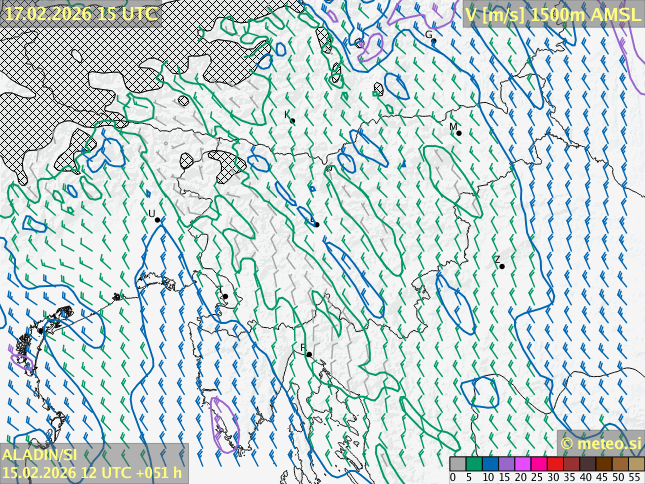Click the bright red 30 m/s legend swatch
The height and width of the screenshot is (484, 645).
[x=555, y=464]
